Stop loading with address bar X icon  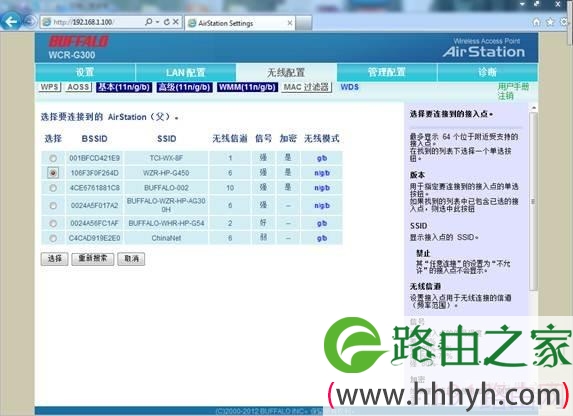(175, 22)
